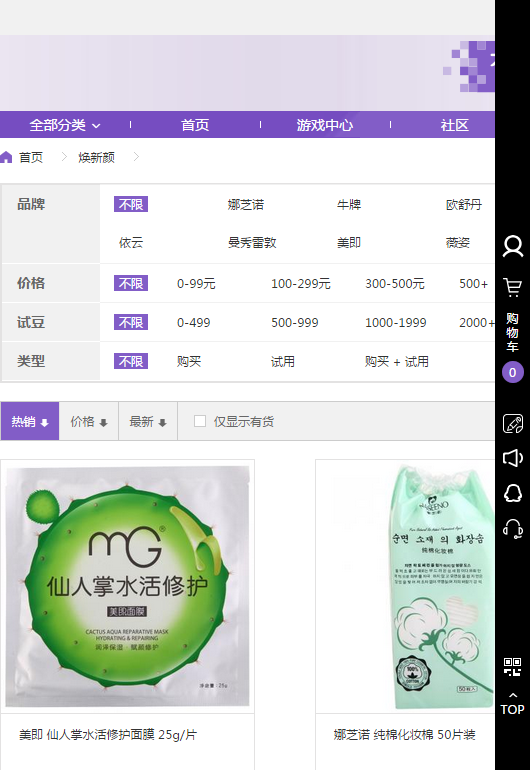Click the home icon in breadcrumb

(6, 157)
